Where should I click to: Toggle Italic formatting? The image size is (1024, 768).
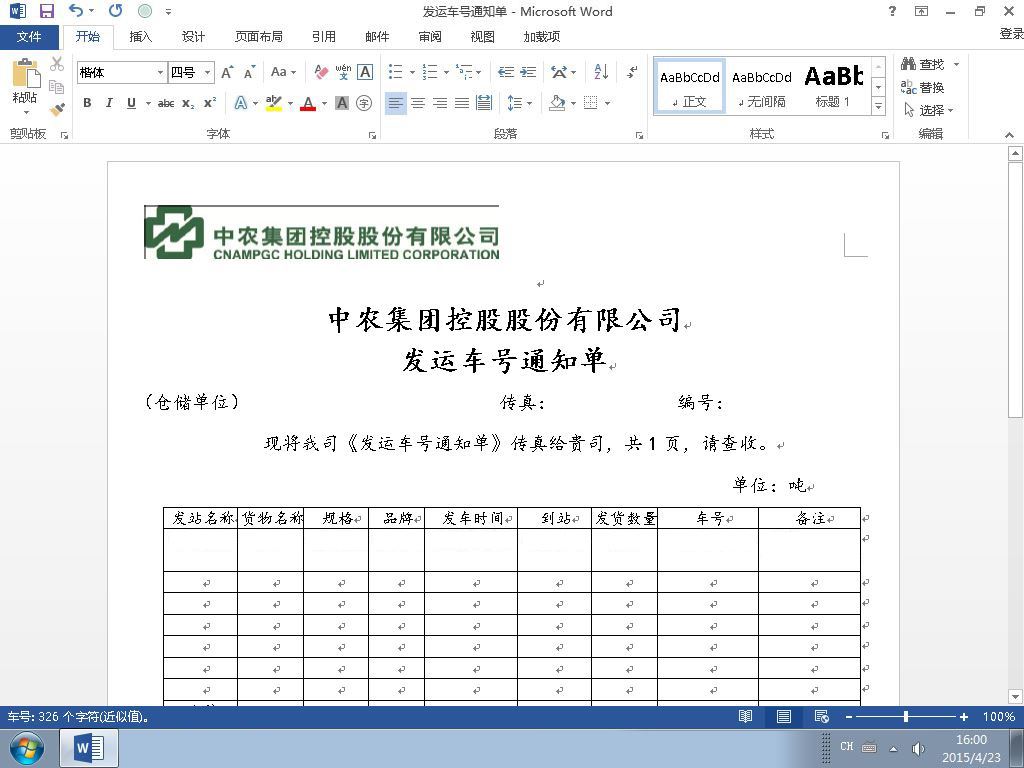(x=109, y=103)
